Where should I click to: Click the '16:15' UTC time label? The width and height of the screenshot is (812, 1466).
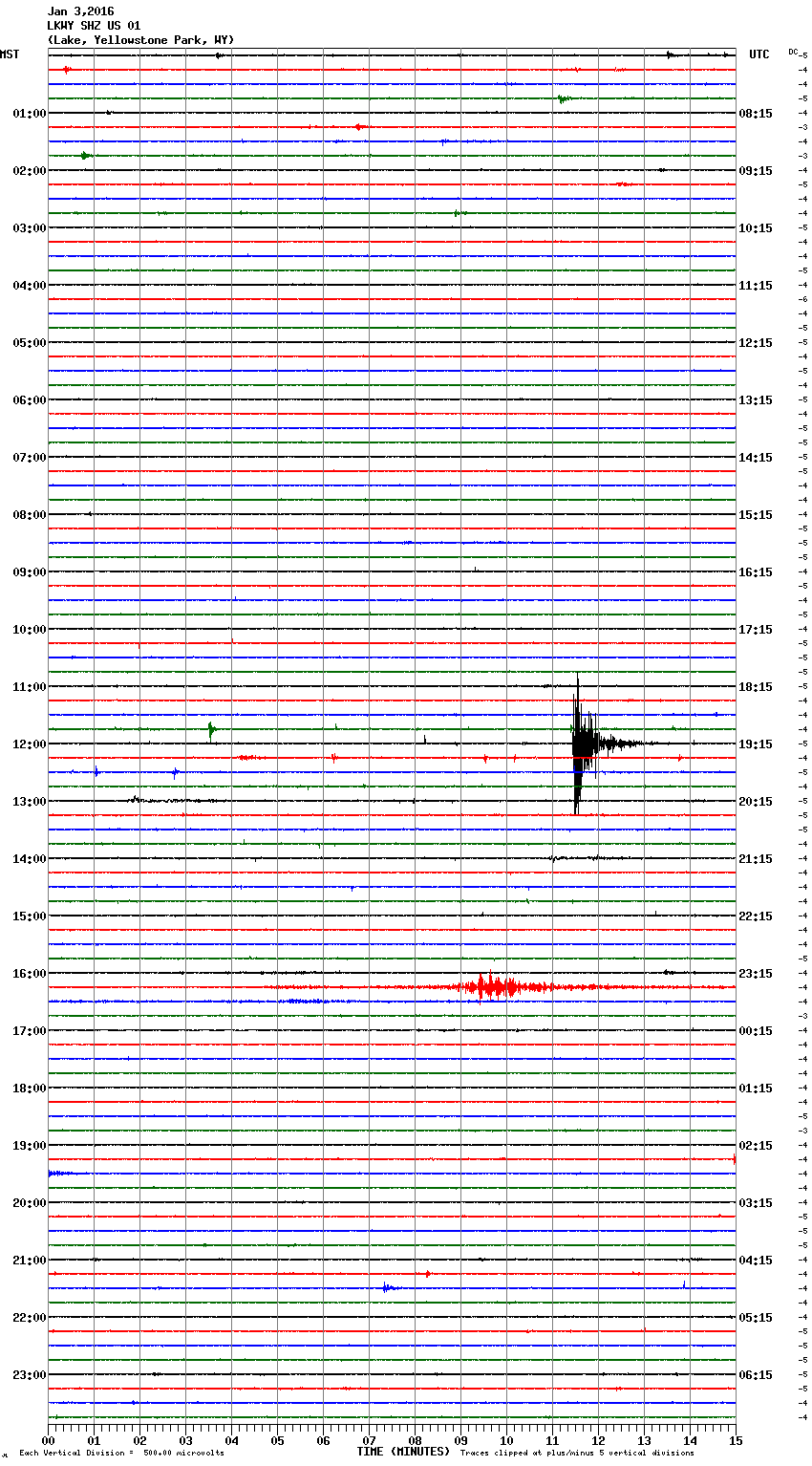(756, 572)
